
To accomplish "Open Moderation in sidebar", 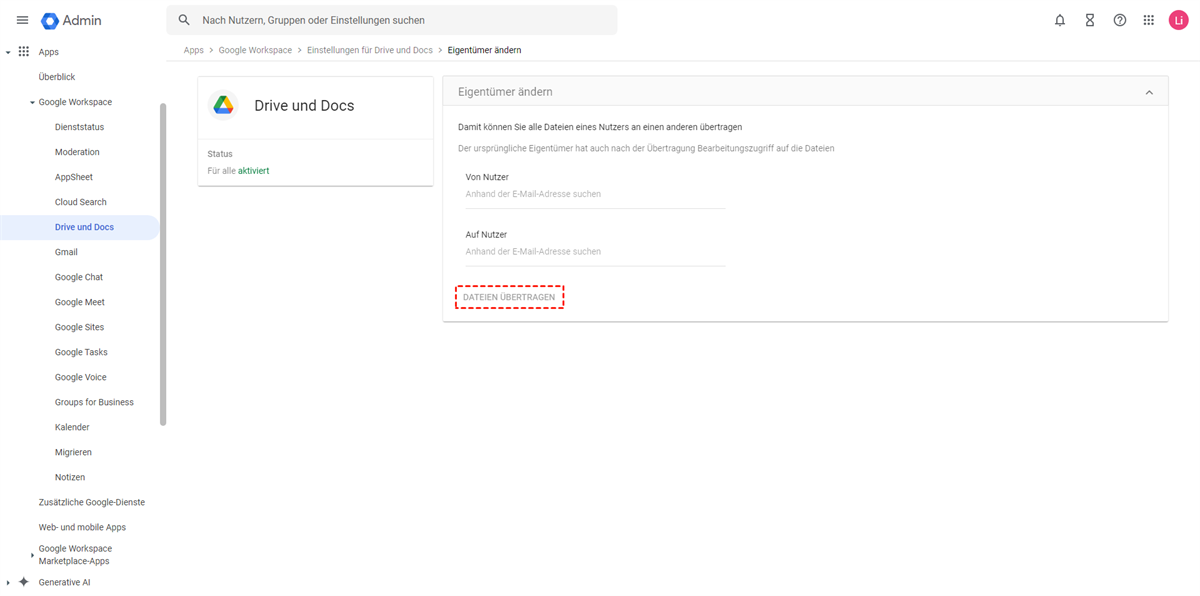I will [x=77, y=152].
